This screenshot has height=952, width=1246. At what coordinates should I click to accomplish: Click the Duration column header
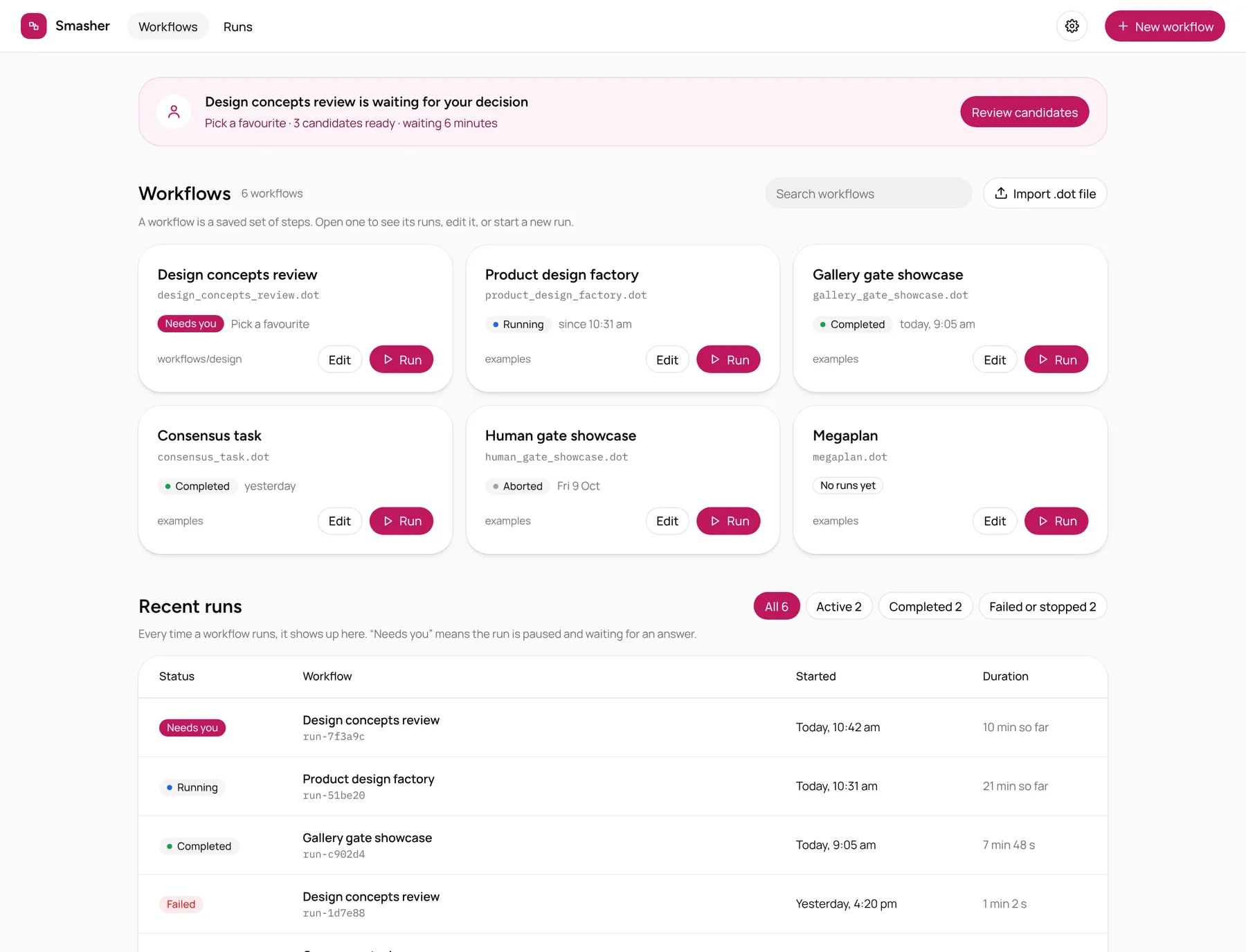click(x=1005, y=676)
